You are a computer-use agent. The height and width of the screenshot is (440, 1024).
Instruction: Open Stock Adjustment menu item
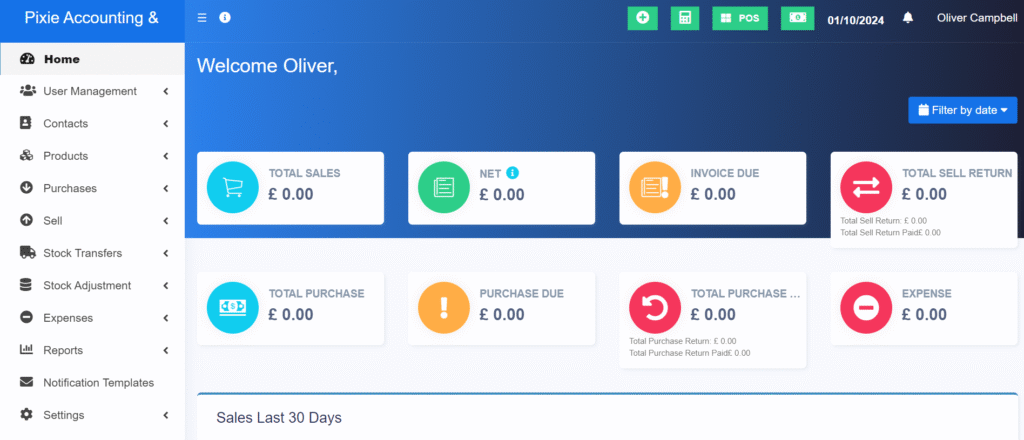pos(92,285)
